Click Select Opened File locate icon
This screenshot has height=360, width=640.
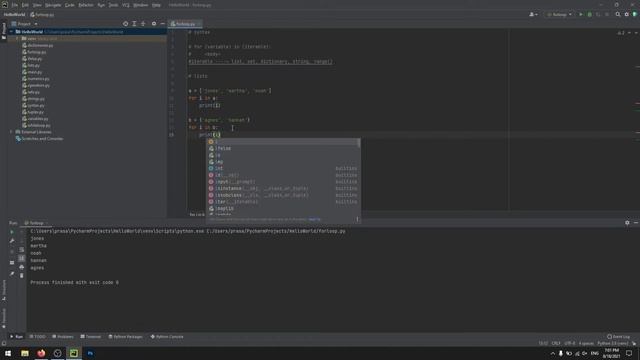point(125,24)
